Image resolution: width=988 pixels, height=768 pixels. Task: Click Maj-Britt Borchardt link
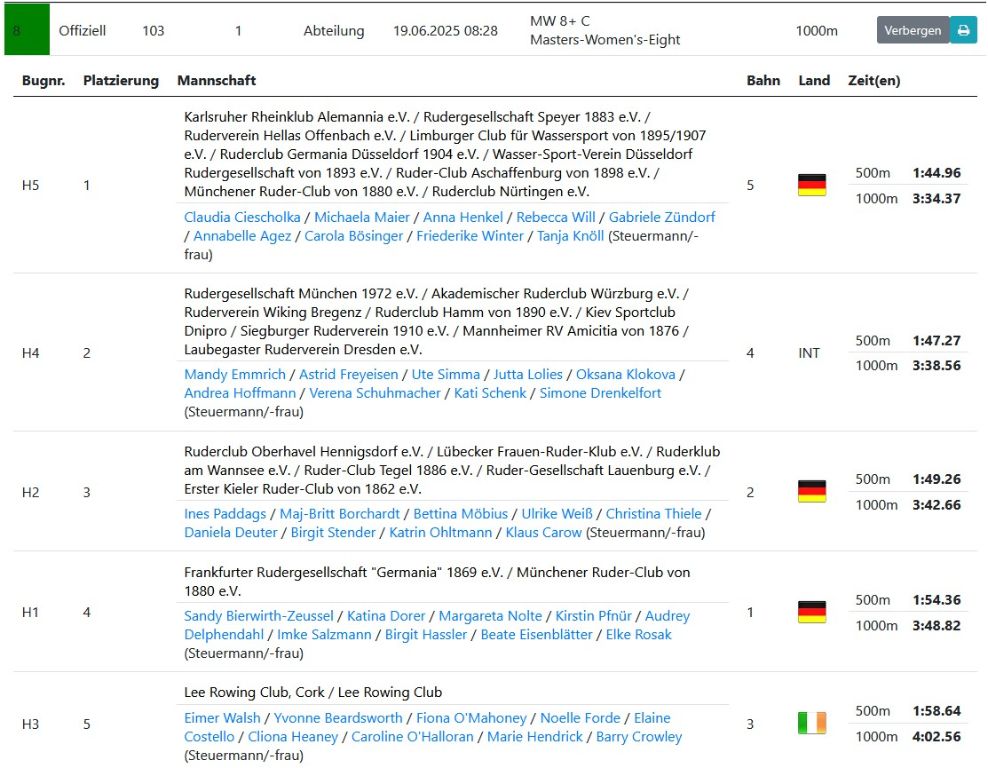(340, 514)
